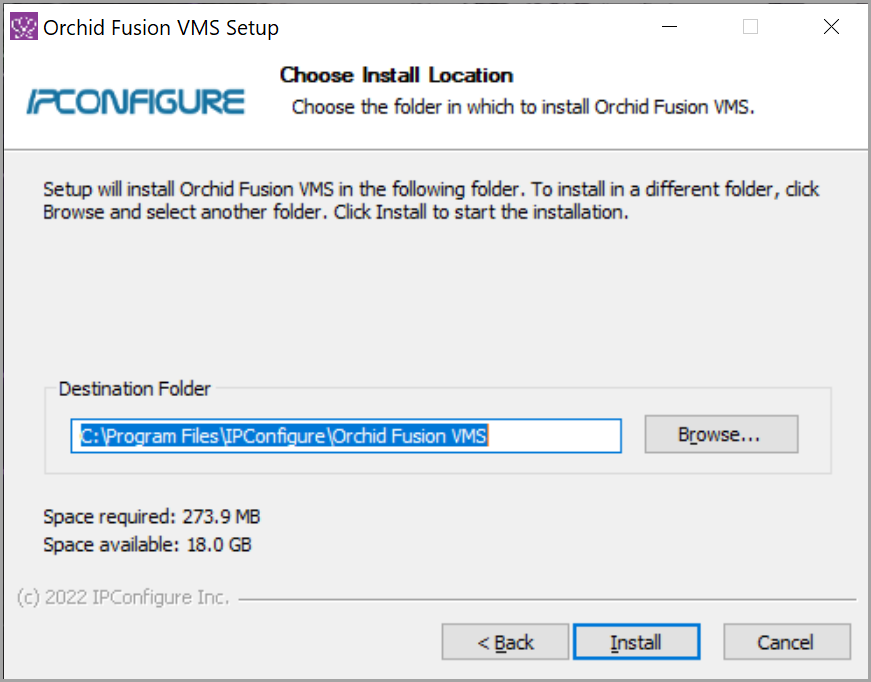Click the Choose Install Location heading
The height and width of the screenshot is (682, 871).
[x=396, y=75]
